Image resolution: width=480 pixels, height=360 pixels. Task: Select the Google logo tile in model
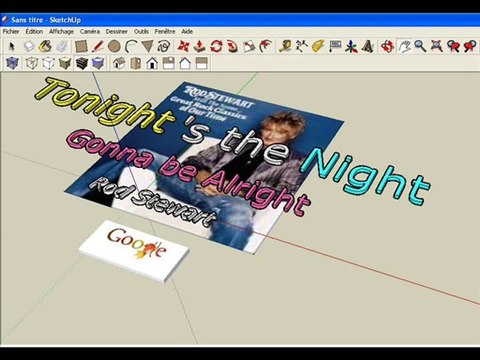click(x=134, y=251)
